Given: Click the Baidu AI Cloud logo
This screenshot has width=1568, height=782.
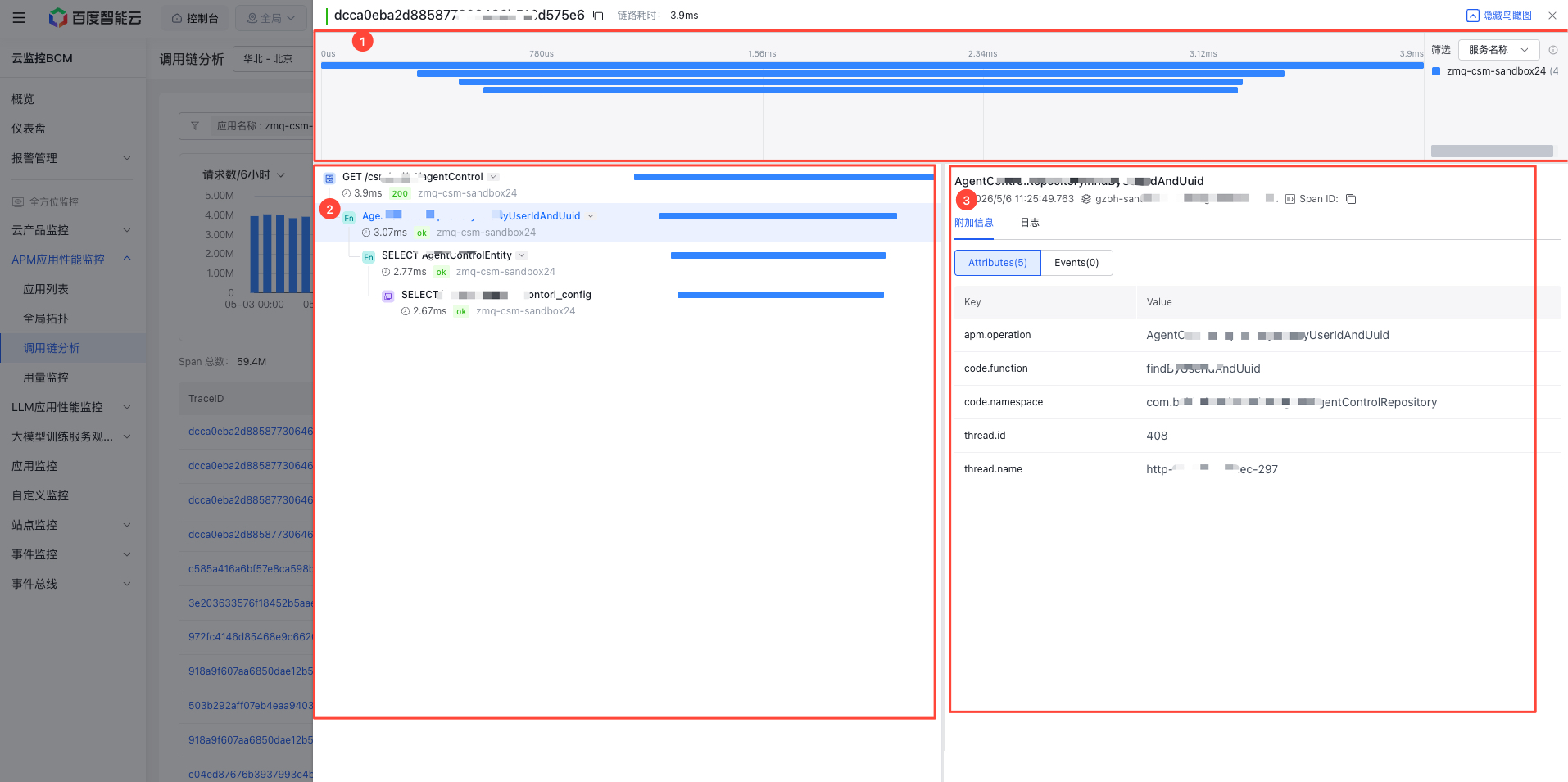Looking at the screenshot, I should pyautogui.click(x=95, y=17).
